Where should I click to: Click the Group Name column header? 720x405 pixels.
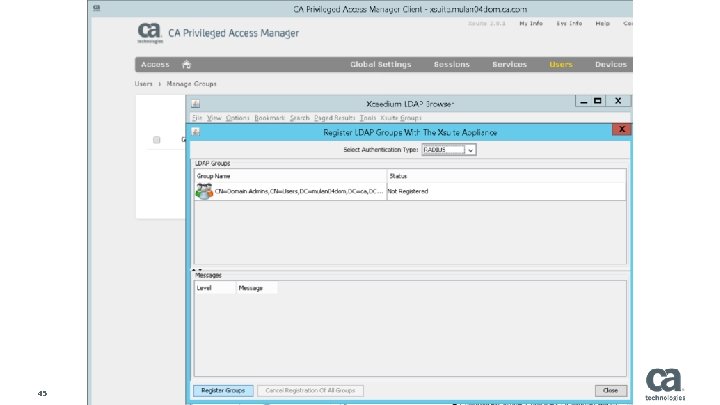coord(291,176)
